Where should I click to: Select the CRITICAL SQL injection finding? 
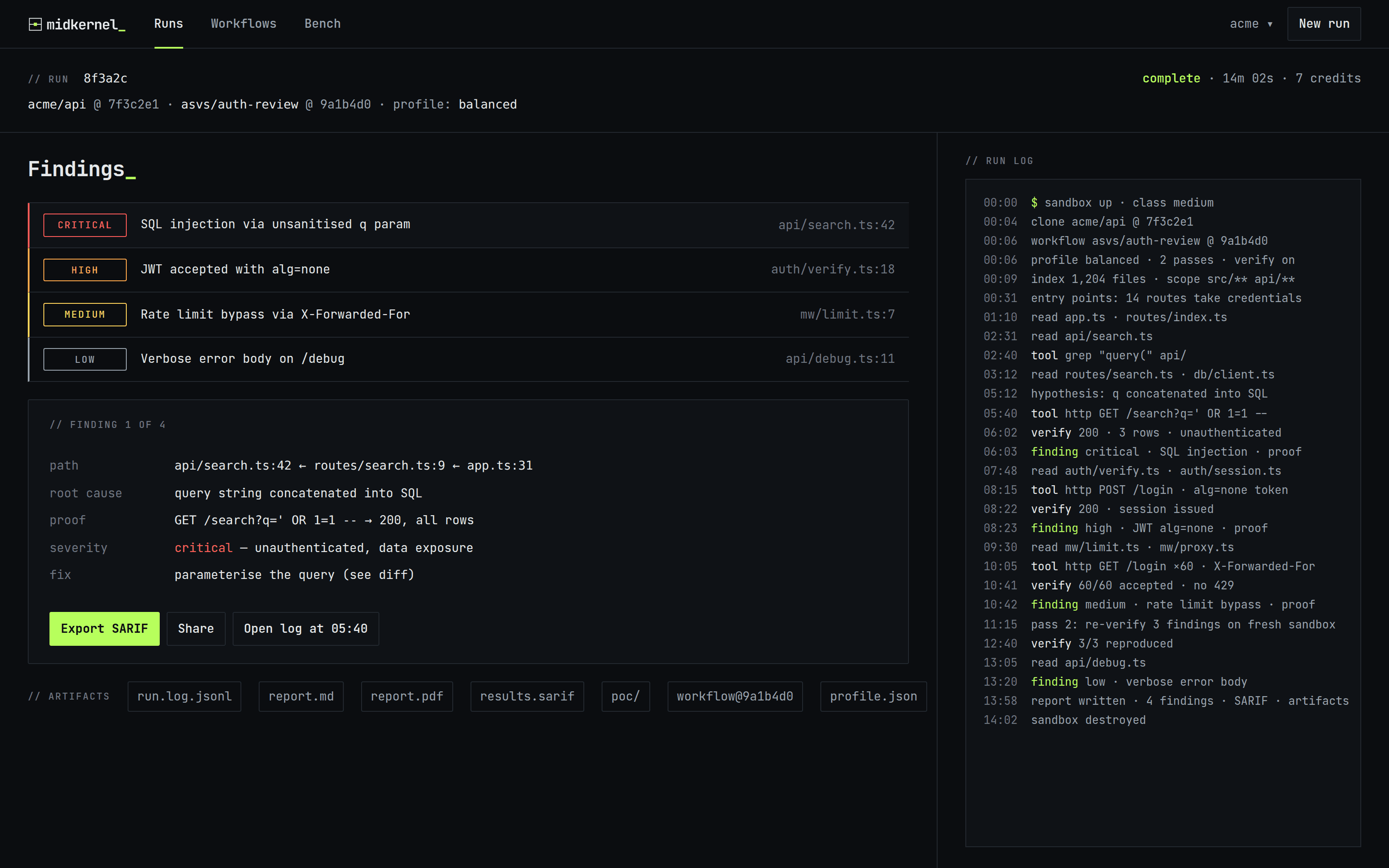[468, 225]
